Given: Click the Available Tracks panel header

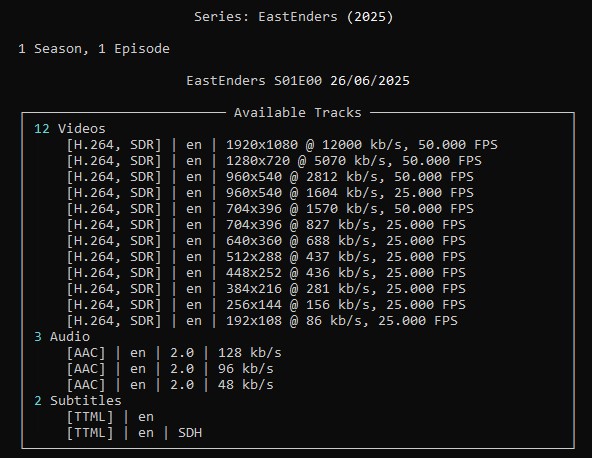Looking at the screenshot, I should coord(298,113).
